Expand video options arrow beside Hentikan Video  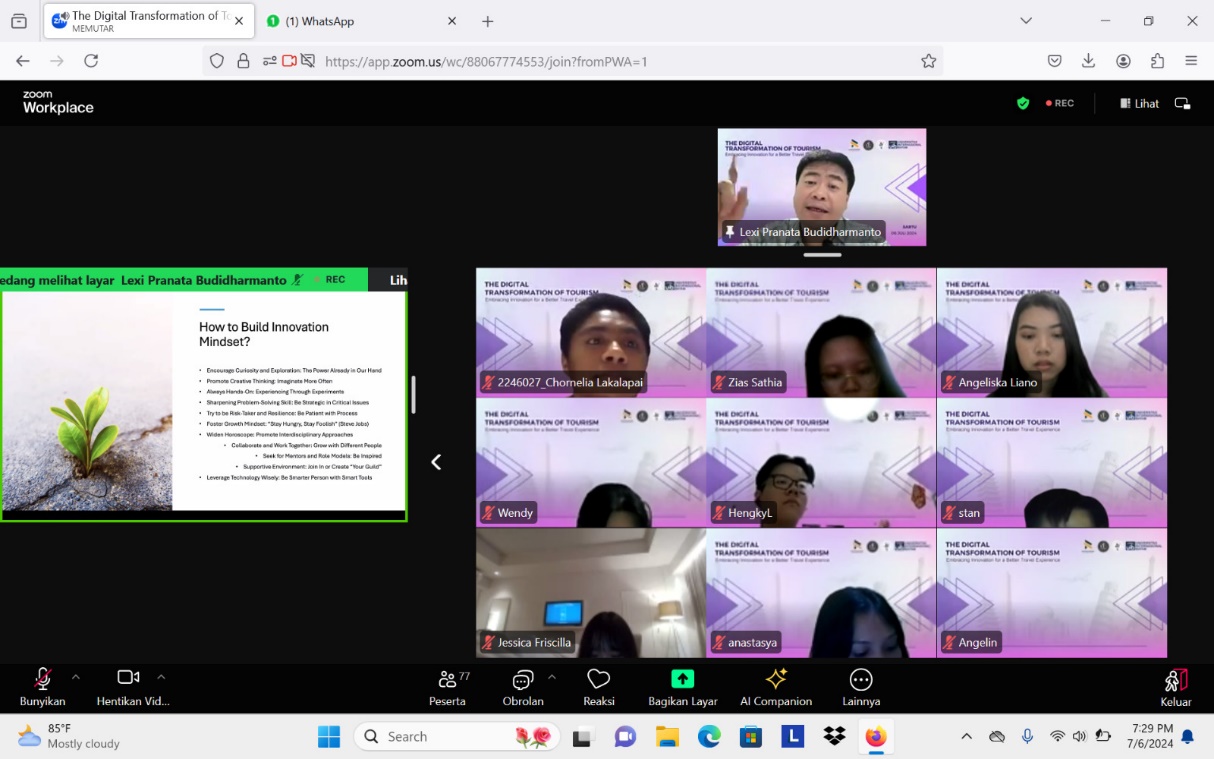point(161,677)
